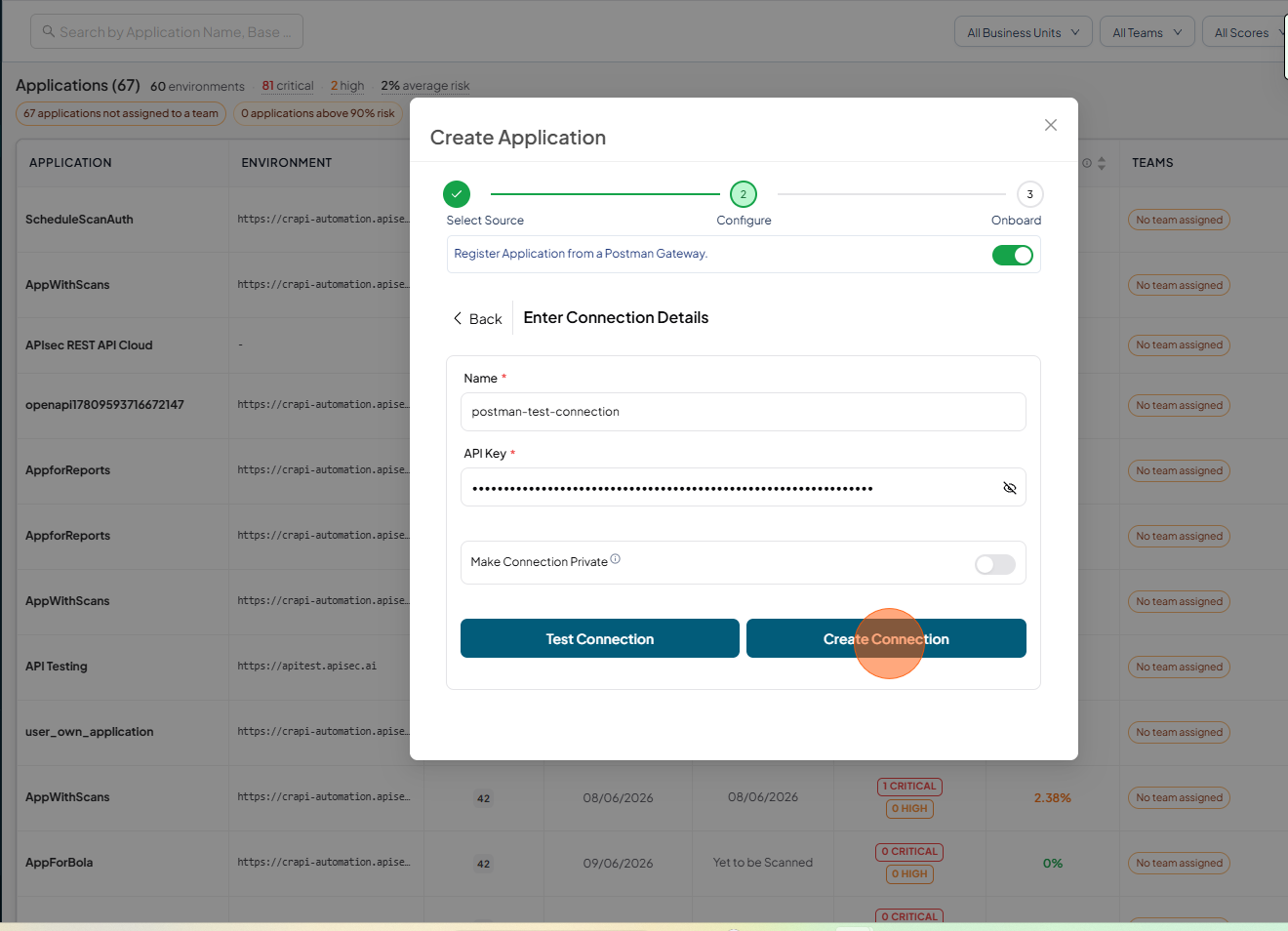Click the completed Select Source step checkmark

click(457, 194)
